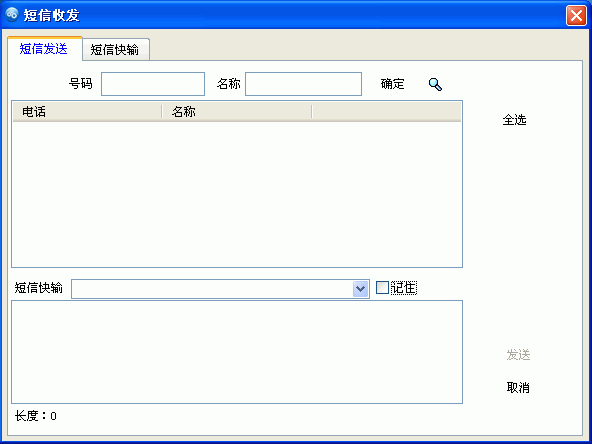Click the app icon in title bar
This screenshot has height=444, width=592.
click(12, 15)
